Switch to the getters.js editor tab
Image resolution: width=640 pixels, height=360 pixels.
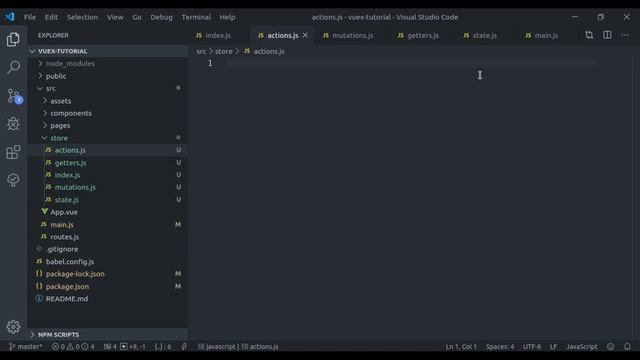coord(423,36)
